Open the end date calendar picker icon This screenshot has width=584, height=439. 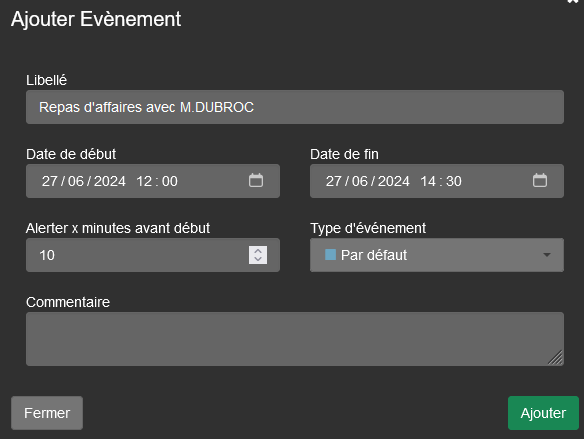pyautogui.click(x=540, y=181)
